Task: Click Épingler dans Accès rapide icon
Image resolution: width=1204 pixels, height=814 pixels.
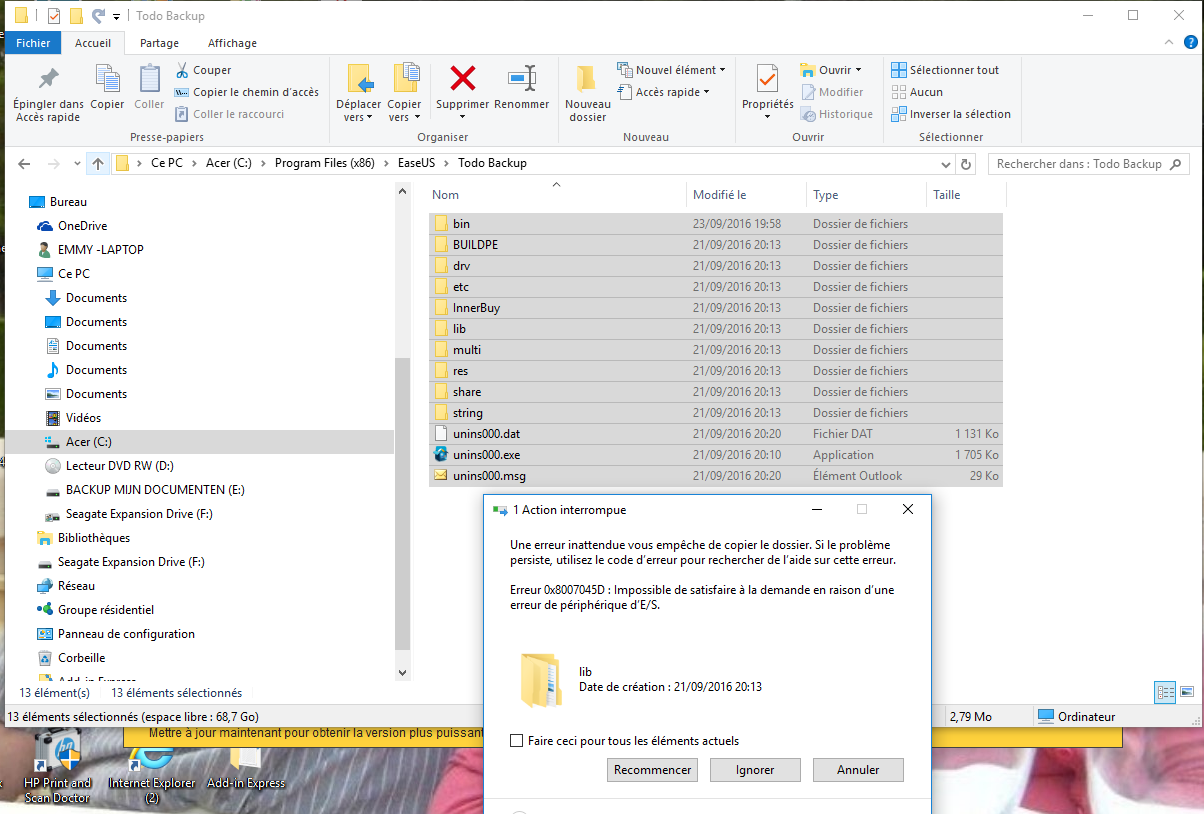Action: click(48, 79)
